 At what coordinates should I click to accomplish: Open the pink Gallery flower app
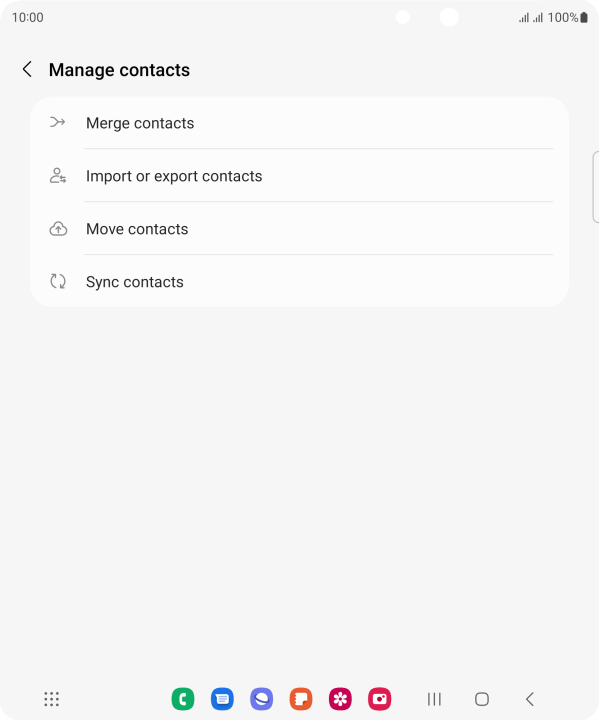(x=340, y=699)
